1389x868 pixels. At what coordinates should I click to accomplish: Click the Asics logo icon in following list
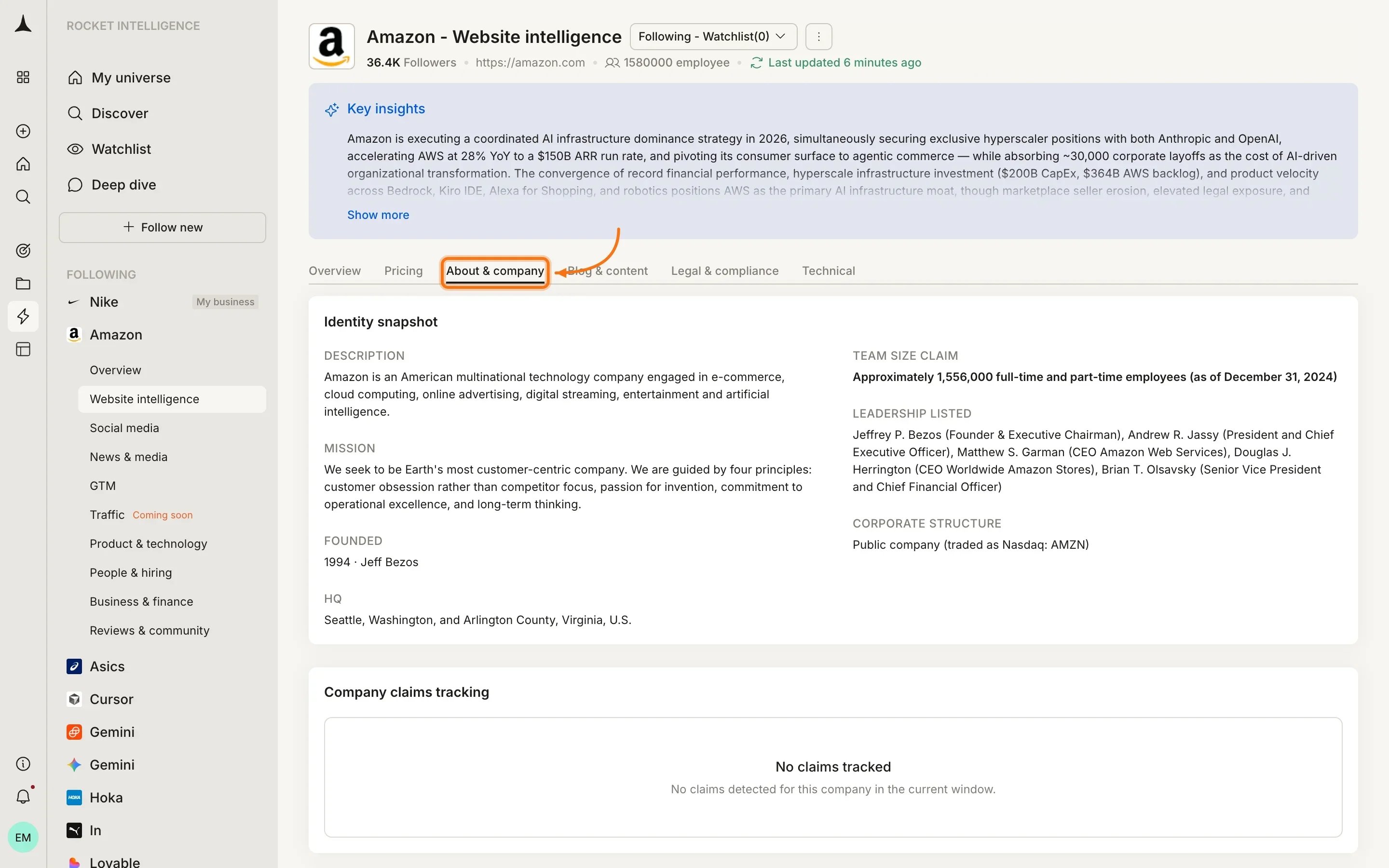coord(74,666)
